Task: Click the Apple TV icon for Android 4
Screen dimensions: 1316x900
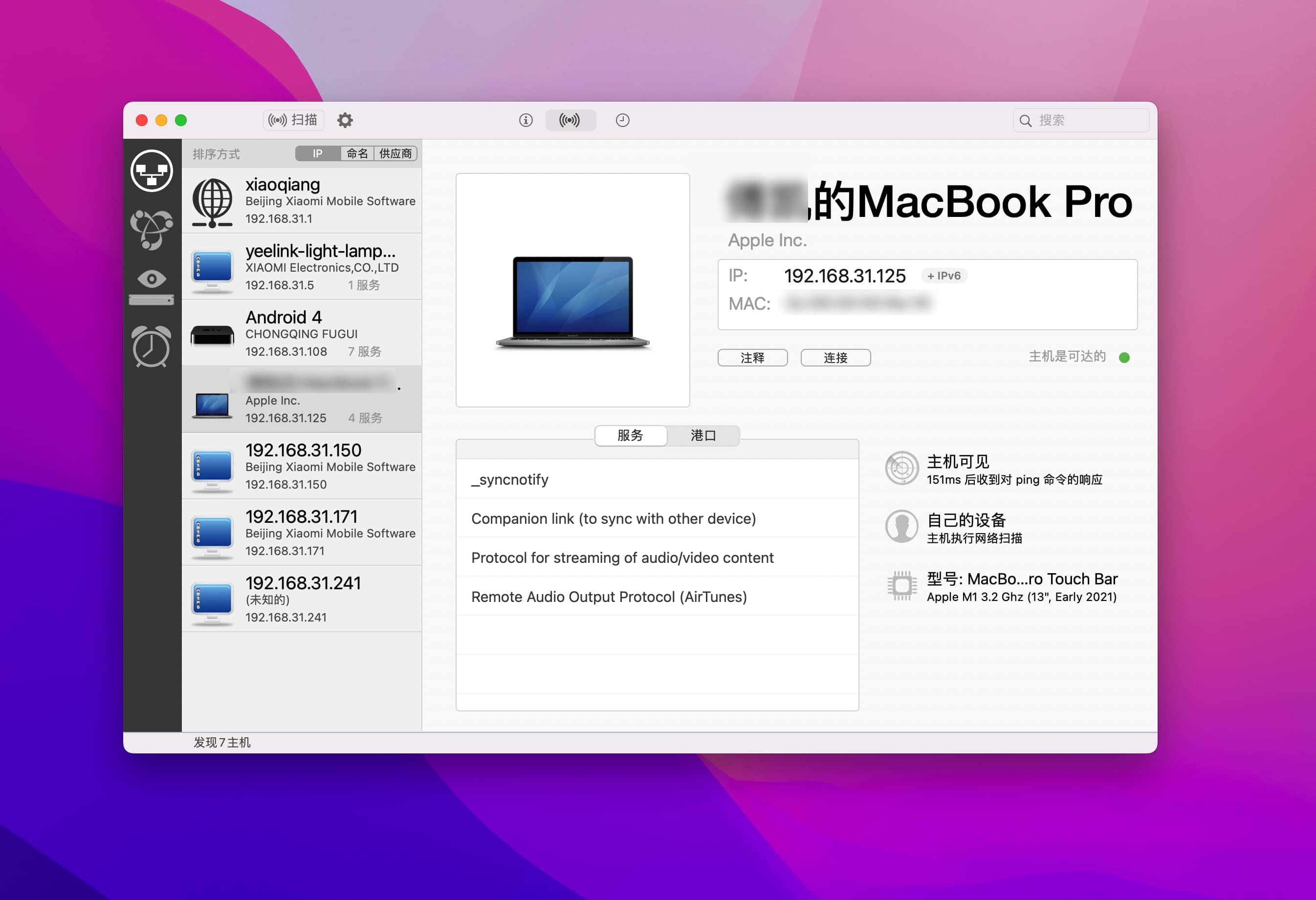Action: click(212, 335)
